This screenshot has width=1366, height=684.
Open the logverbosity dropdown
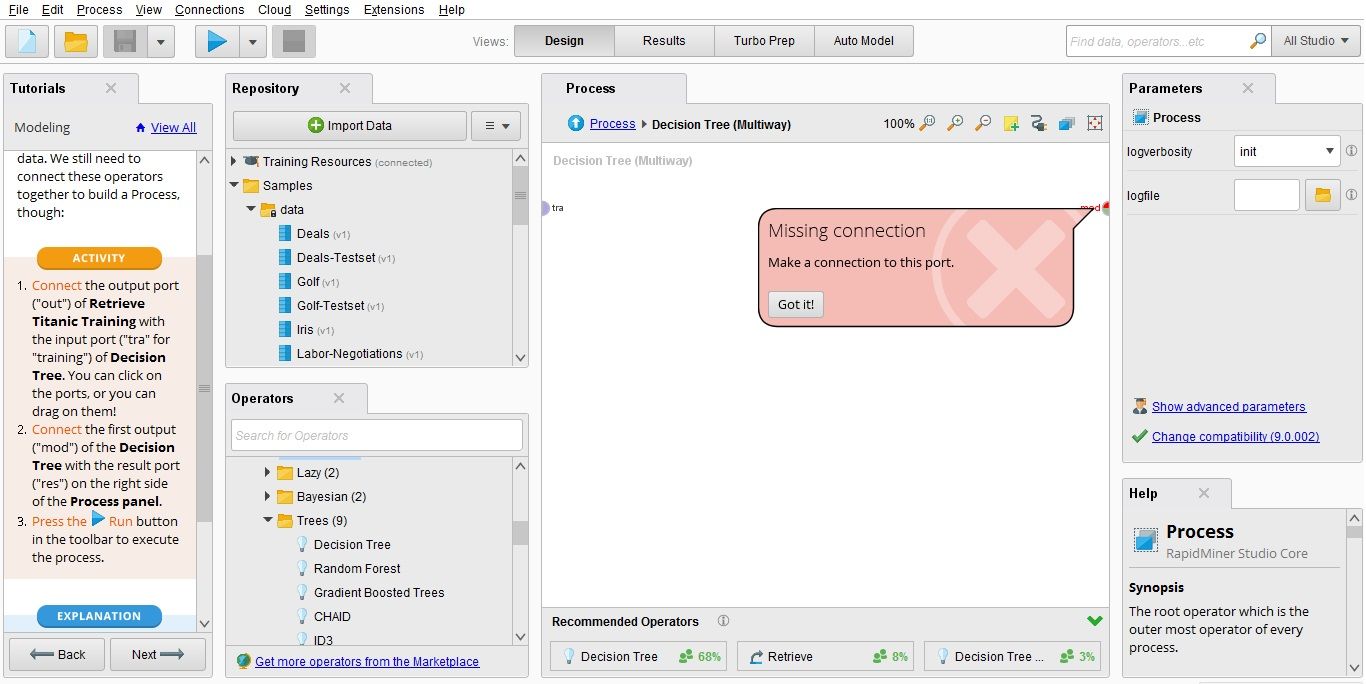1286,152
